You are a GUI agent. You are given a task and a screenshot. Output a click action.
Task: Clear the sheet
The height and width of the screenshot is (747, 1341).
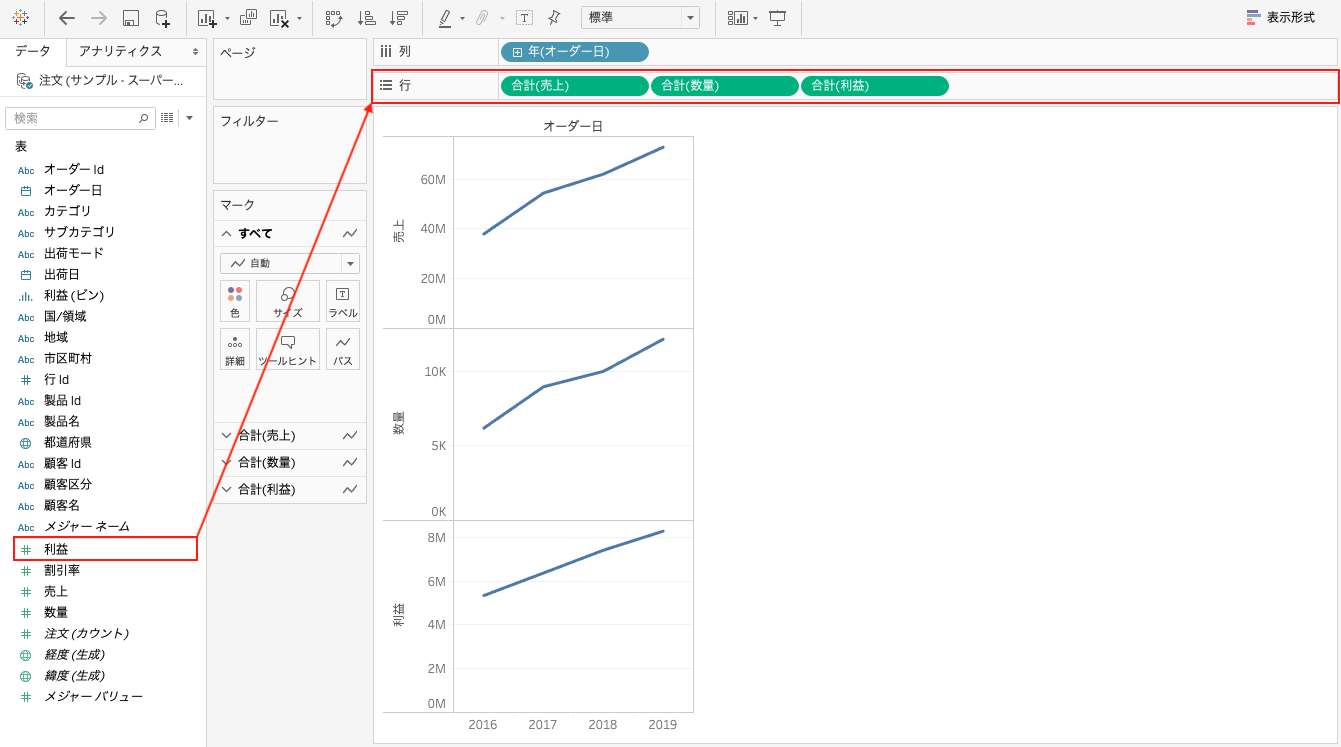[279, 18]
